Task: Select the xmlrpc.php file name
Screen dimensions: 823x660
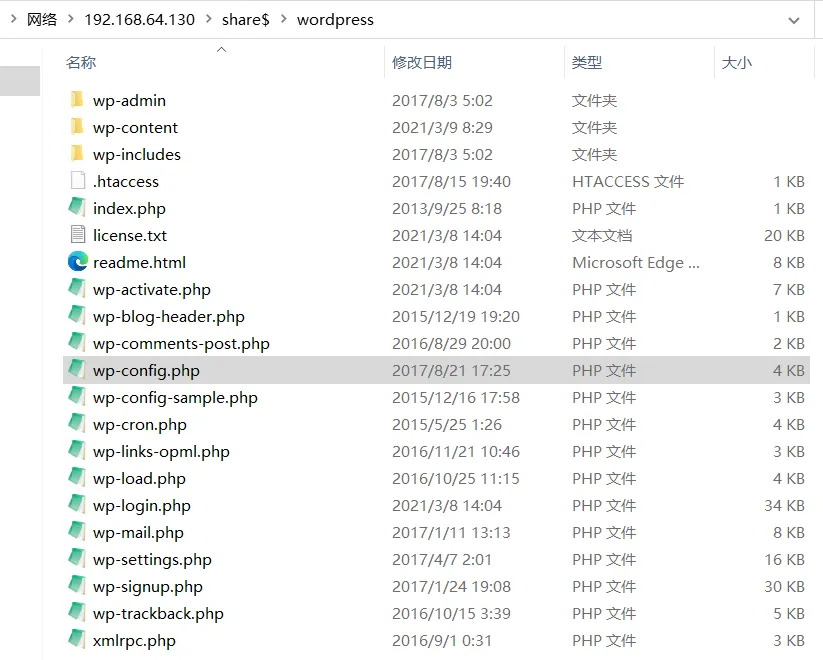Action: 134,641
